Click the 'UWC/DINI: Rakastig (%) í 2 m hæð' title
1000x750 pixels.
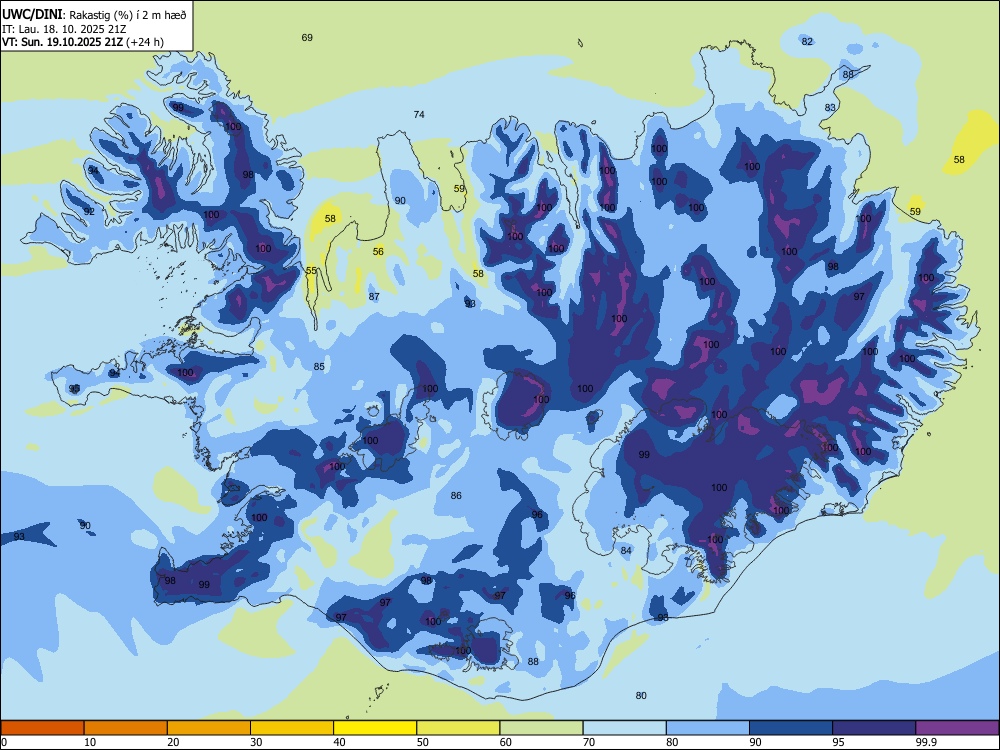94,15
